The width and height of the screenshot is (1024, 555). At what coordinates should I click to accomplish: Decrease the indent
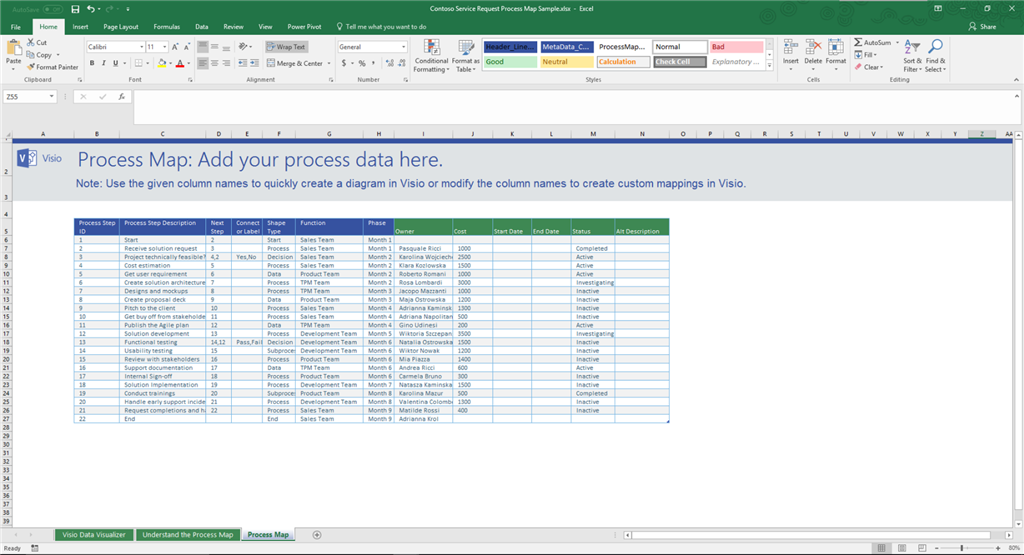pos(243,63)
